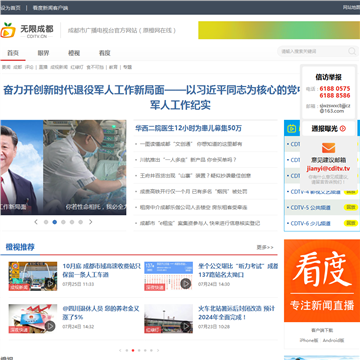Select the red active 橙视推荐 pagination dot
Screen dimensions: 360x360
(x=133, y=350)
